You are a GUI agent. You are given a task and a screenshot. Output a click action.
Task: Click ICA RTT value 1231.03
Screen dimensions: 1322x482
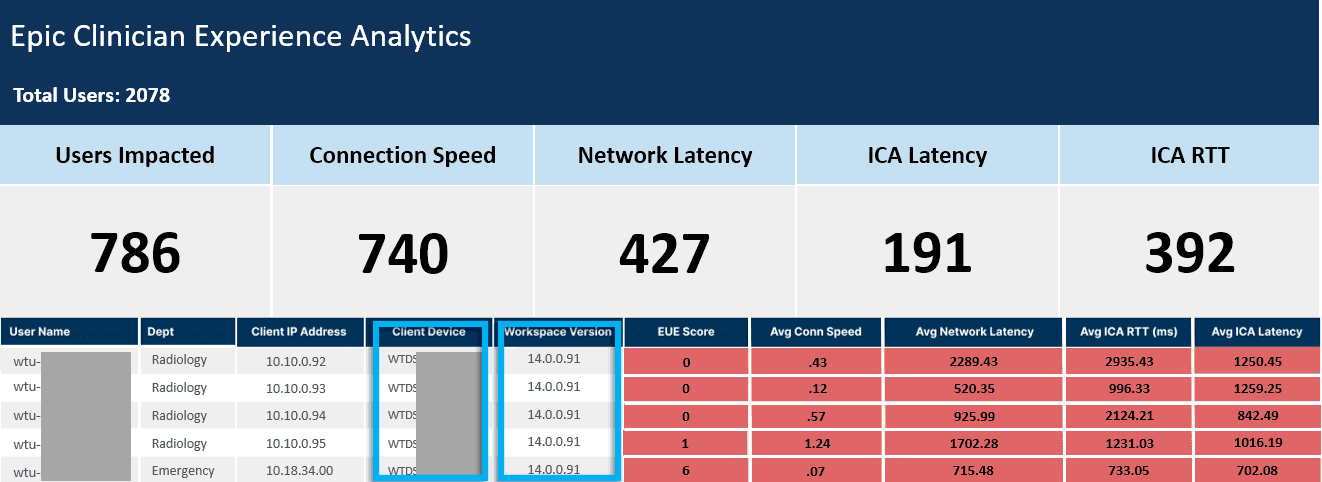pyautogui.click(x=1129, y=444)
